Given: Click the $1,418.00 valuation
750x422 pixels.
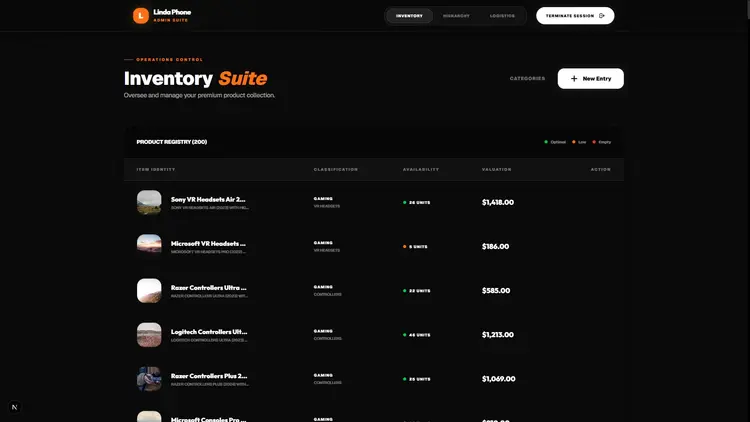Looking at the screenshot, I should pyautogui.click(x=498, y=202).
